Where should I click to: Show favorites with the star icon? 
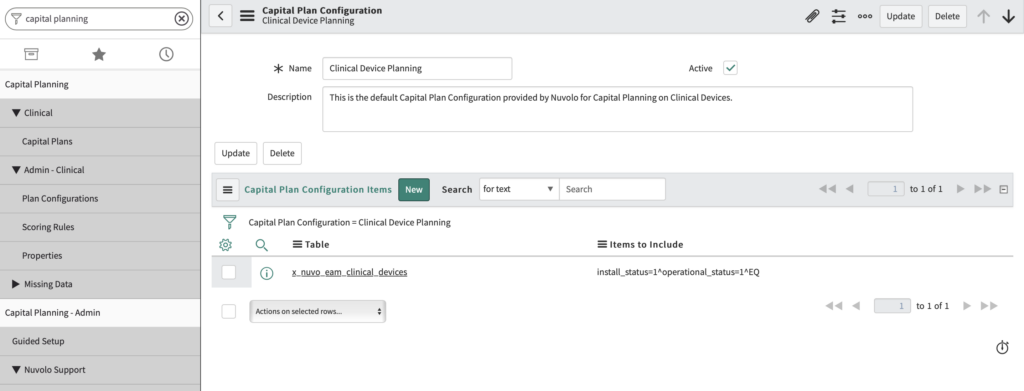[x=99, y=54]
